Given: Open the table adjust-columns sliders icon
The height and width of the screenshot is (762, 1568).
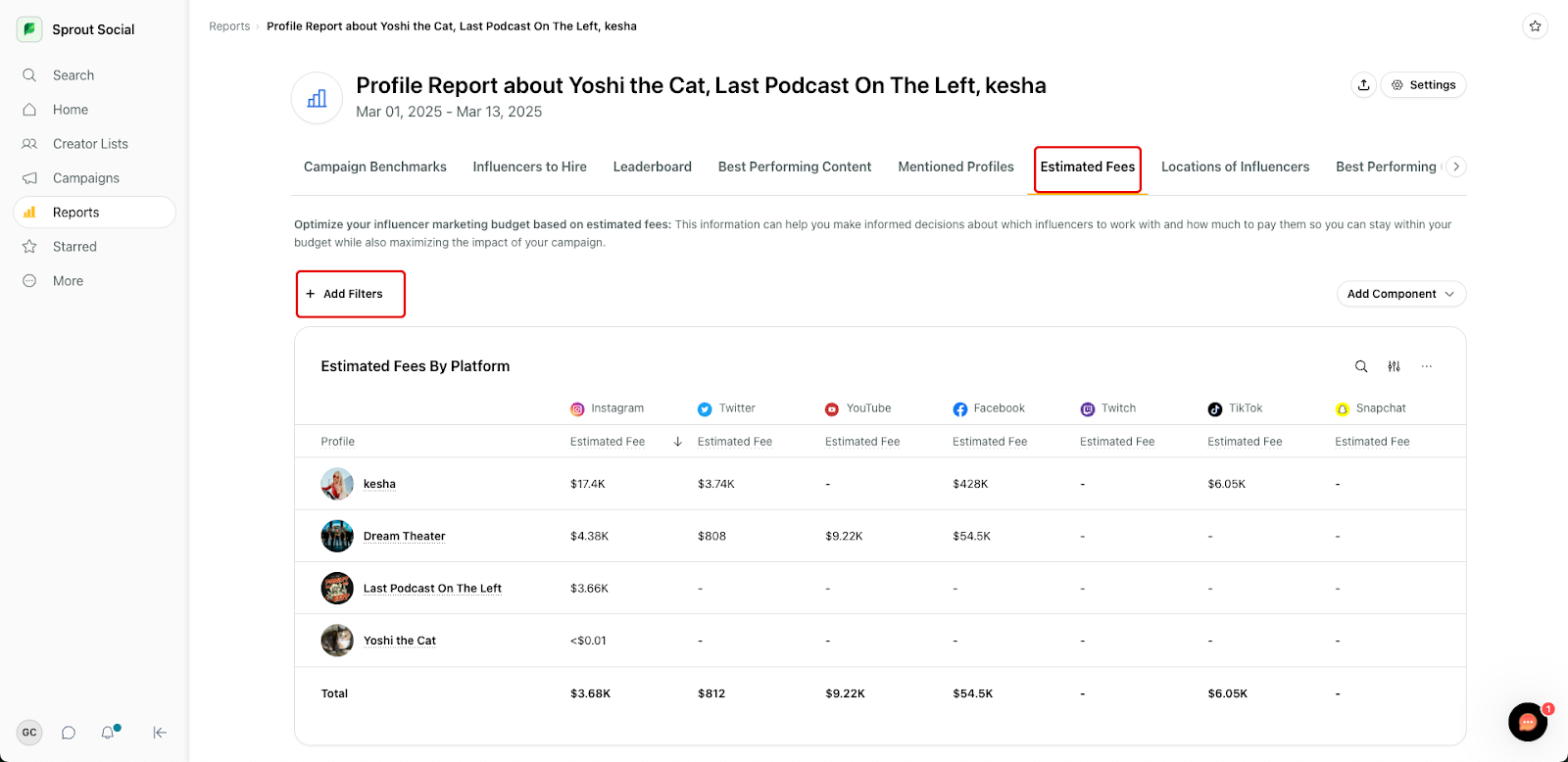Looking at the screenshot, I should tap(1394, 366).
